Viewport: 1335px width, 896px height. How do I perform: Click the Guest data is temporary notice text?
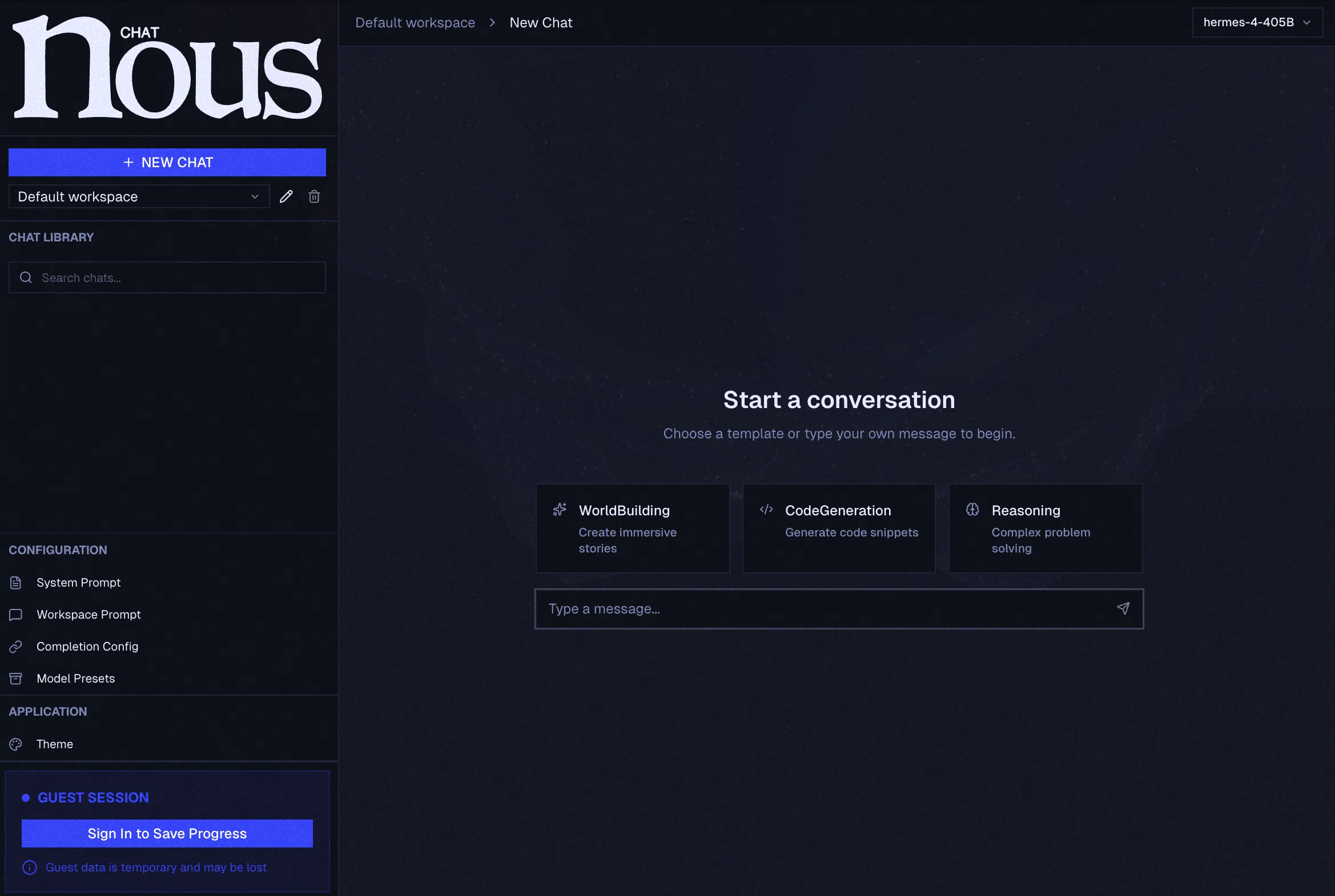coord(156,867)
